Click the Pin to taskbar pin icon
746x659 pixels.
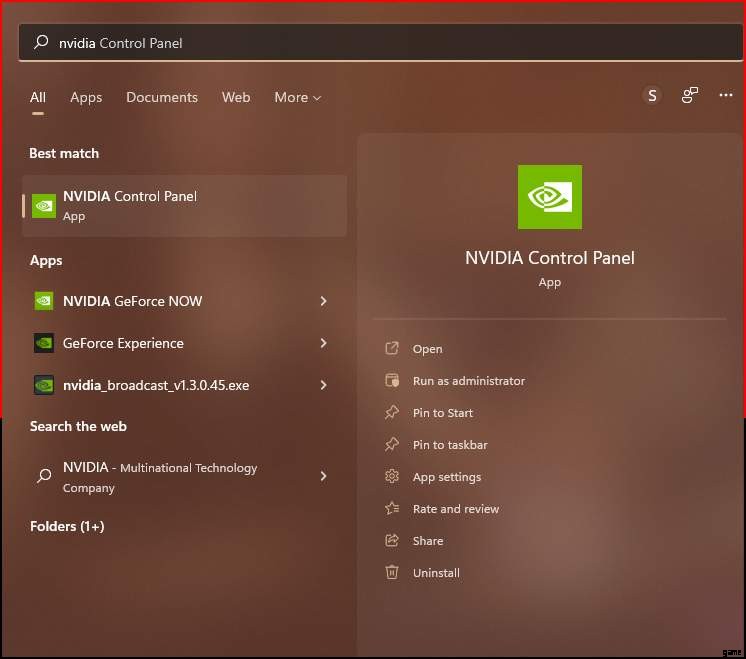(392, 444)
